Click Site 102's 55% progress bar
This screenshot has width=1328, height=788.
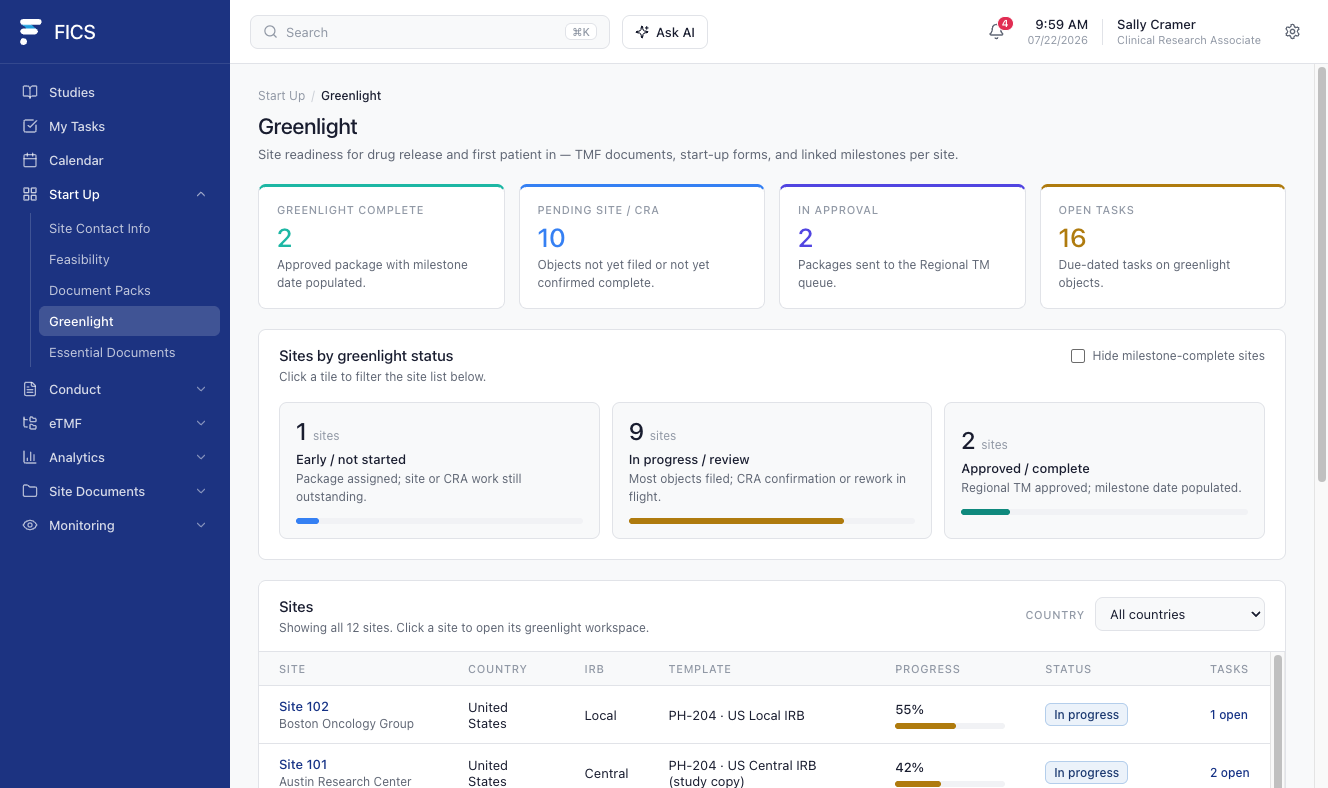950,726
